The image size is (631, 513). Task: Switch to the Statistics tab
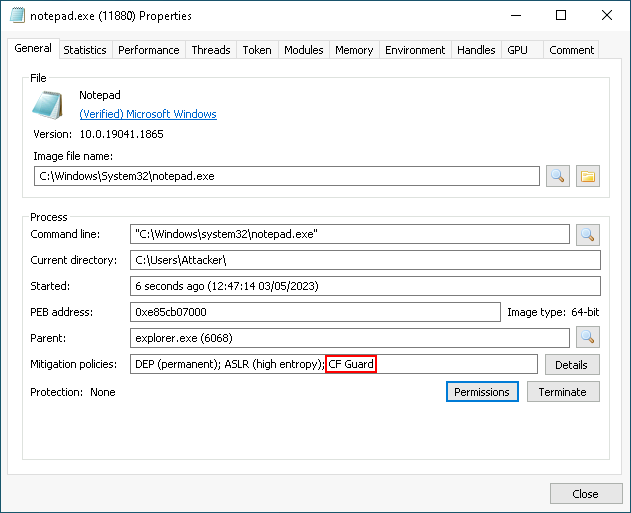point(85,50)
